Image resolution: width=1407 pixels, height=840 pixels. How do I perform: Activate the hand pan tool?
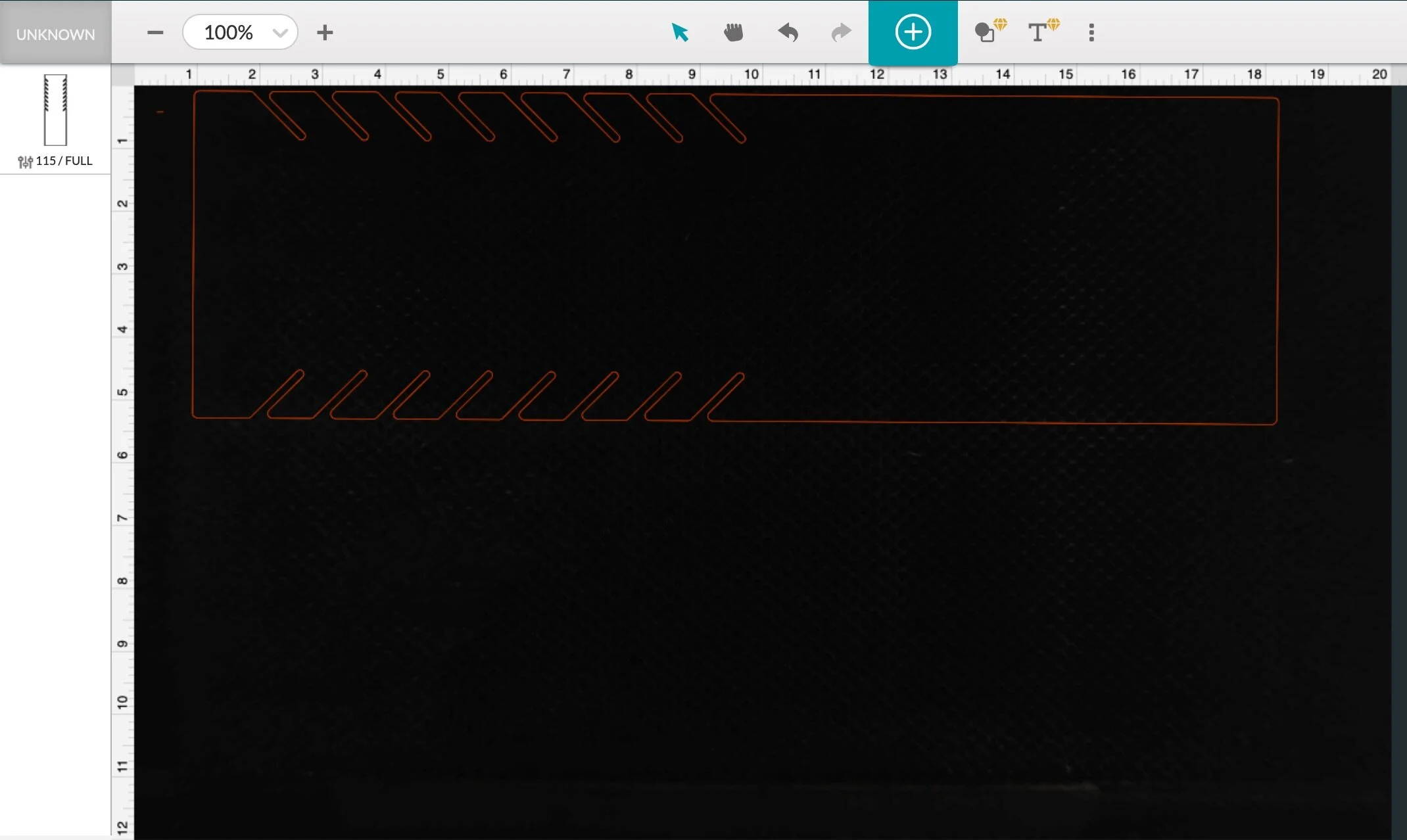(733, 32)
